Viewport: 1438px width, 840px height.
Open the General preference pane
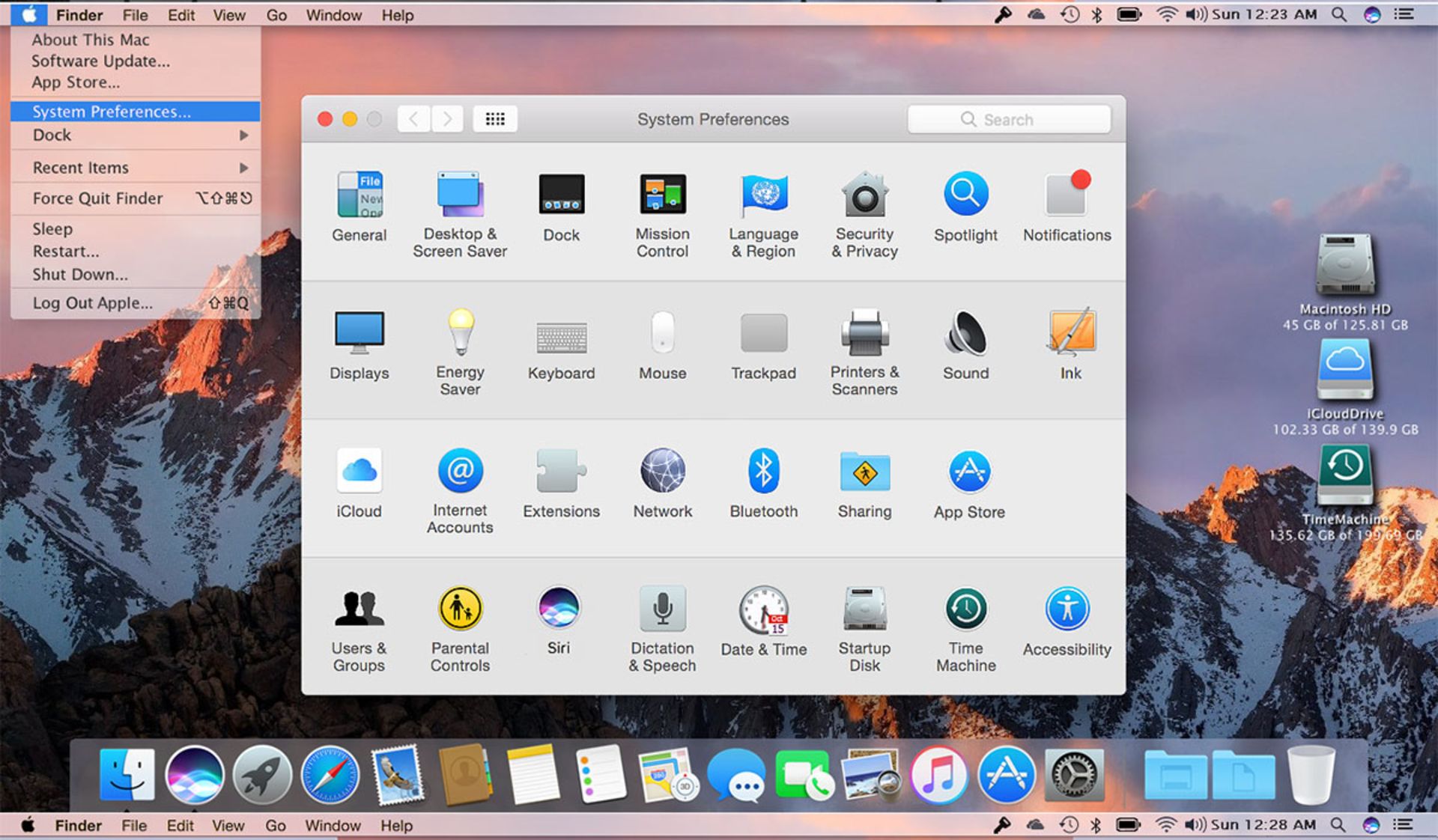click(x=359, y=206)
